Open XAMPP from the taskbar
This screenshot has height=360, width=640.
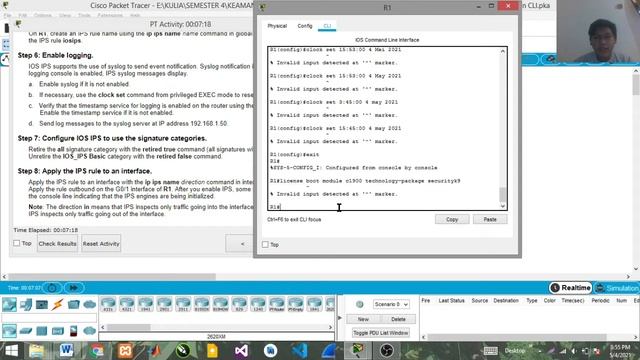pyautogui.click(x=126, y=351)
